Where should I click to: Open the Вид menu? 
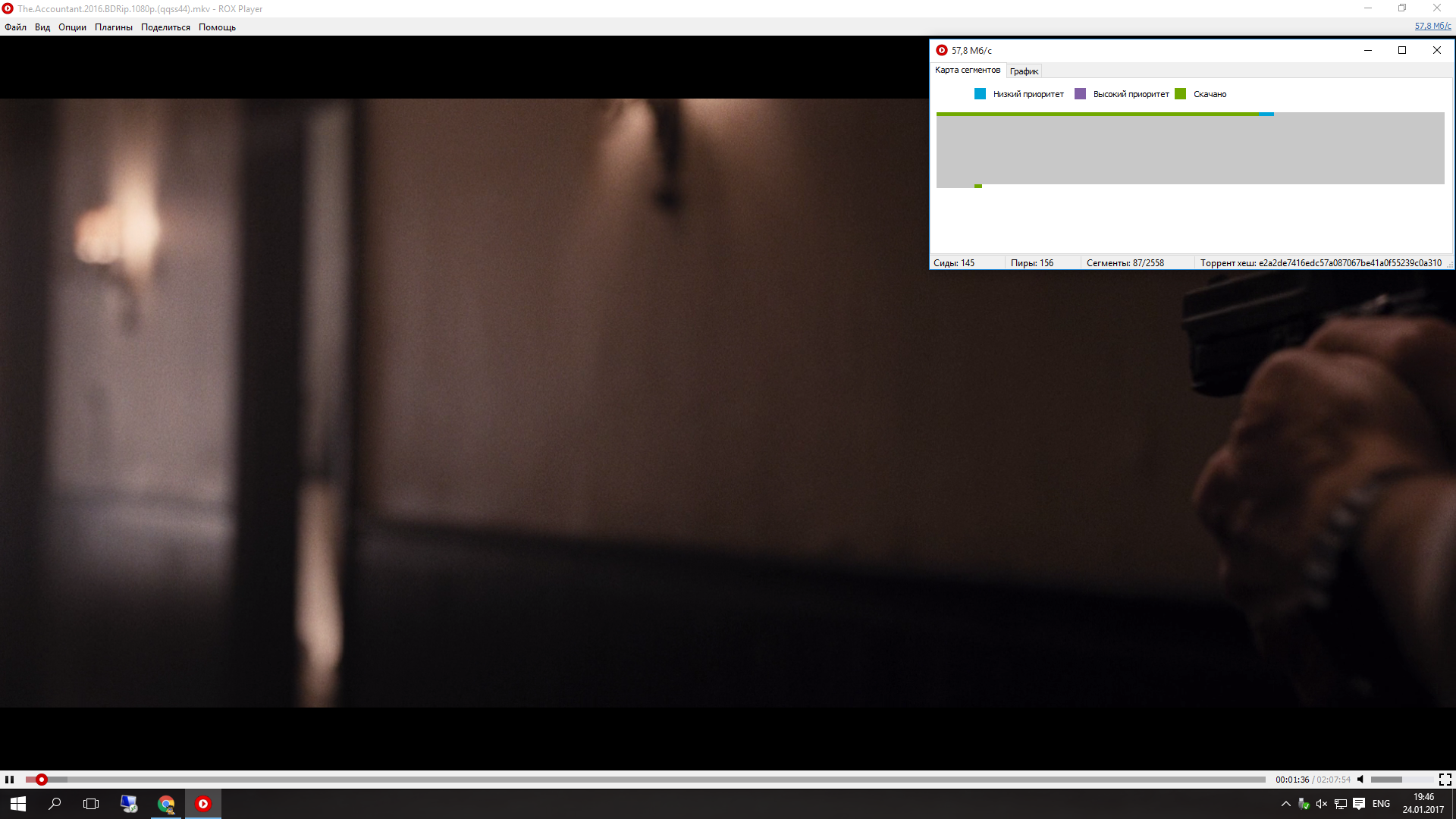(42, 27)
